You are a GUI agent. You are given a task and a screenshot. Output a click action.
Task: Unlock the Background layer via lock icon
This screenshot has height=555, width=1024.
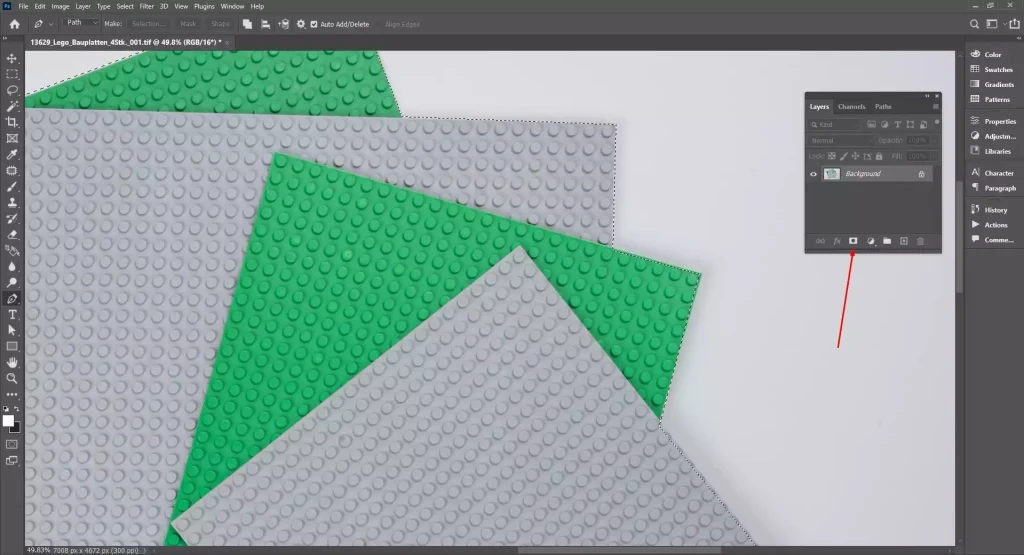point(921,174)
